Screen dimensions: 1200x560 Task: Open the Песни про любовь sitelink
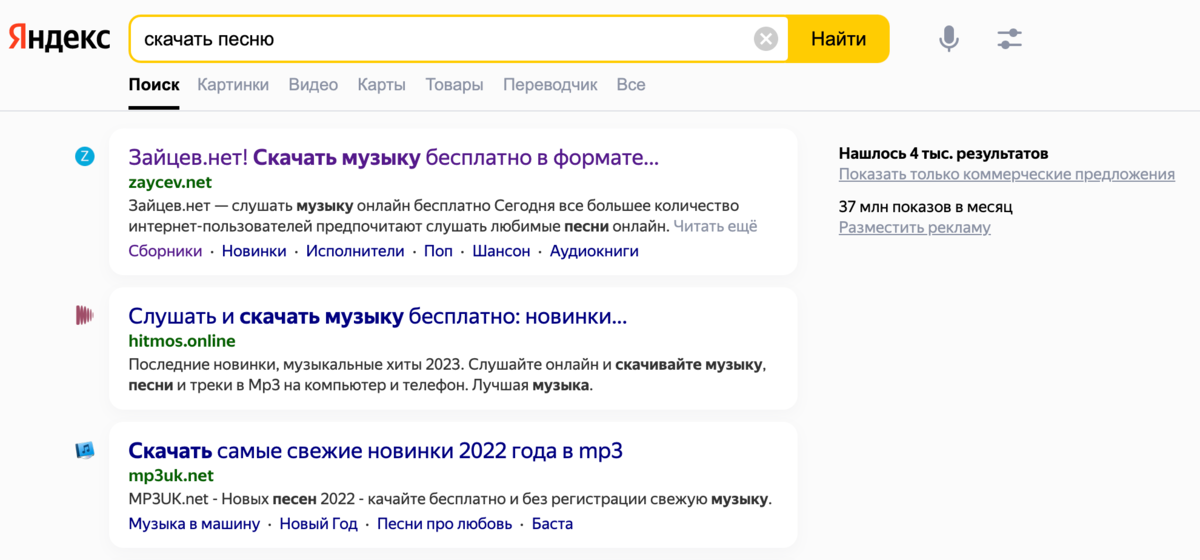point(445,524)
